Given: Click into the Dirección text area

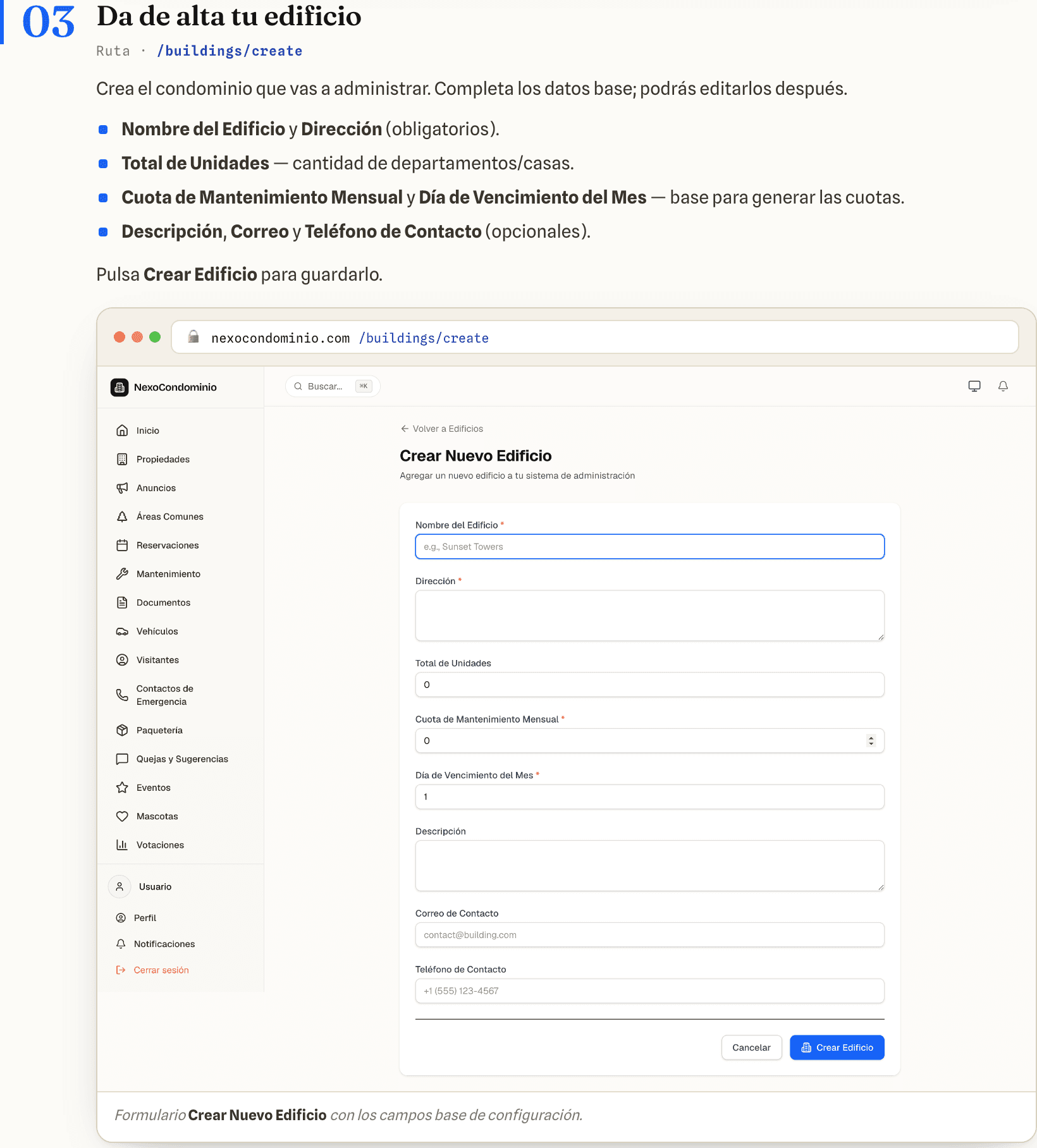Looking at the screenshot, I should [x=649, y=616].
